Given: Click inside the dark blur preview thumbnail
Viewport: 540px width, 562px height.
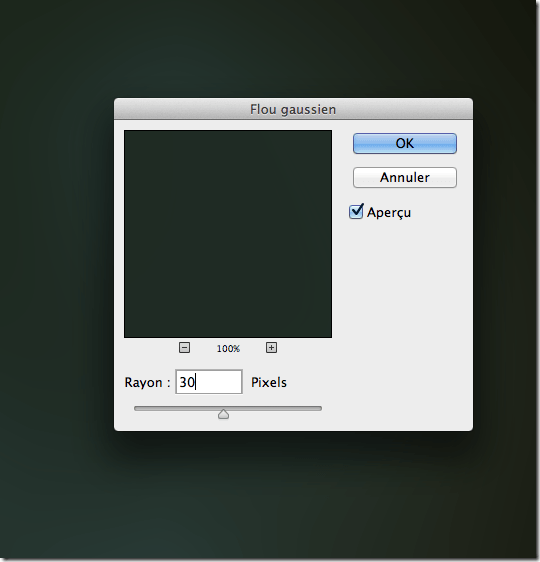Looking at the screenshot, I should click(228, 234).
